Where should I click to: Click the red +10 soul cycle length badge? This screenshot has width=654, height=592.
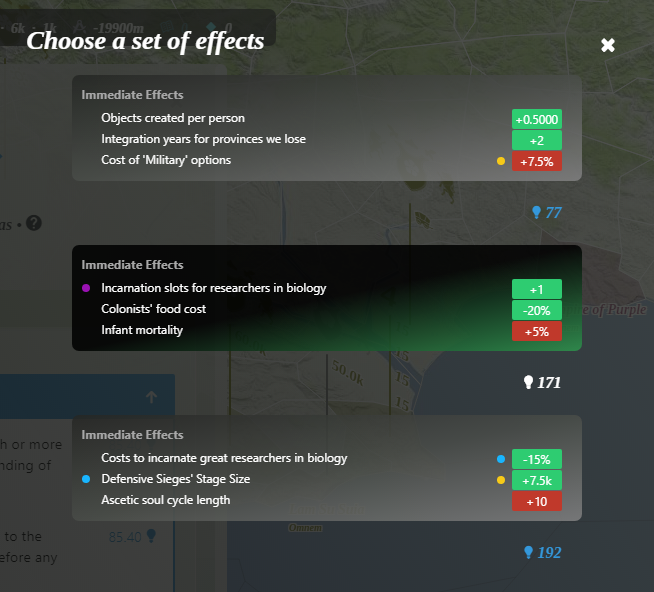coord(537,501)
